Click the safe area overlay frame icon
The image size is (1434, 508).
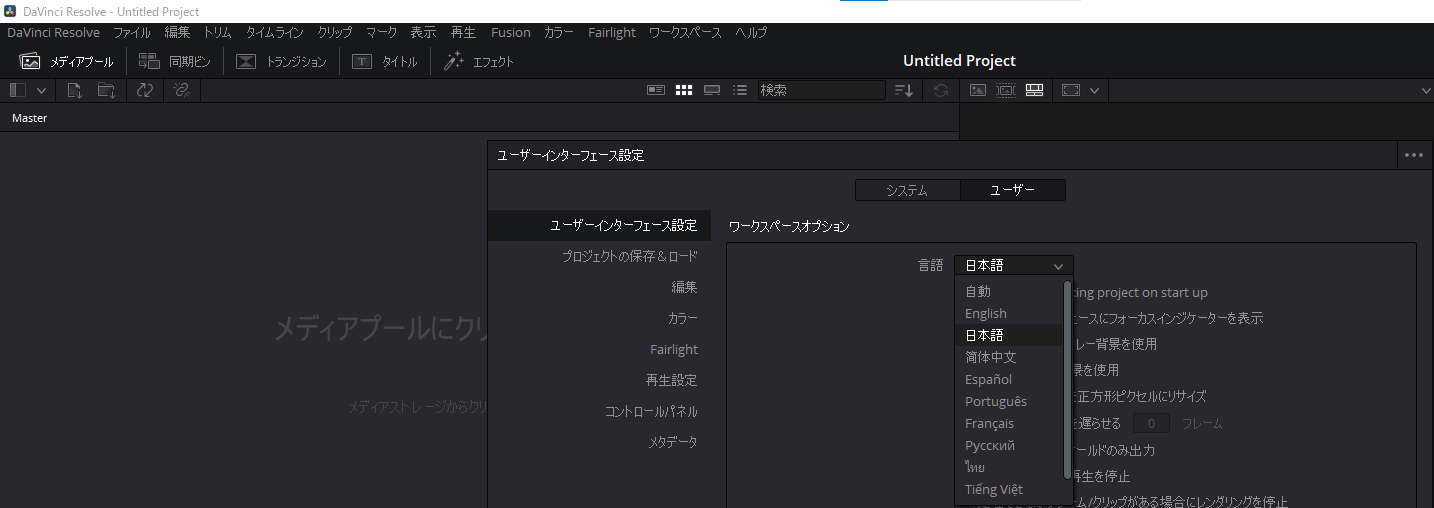tap(1071, 90)
